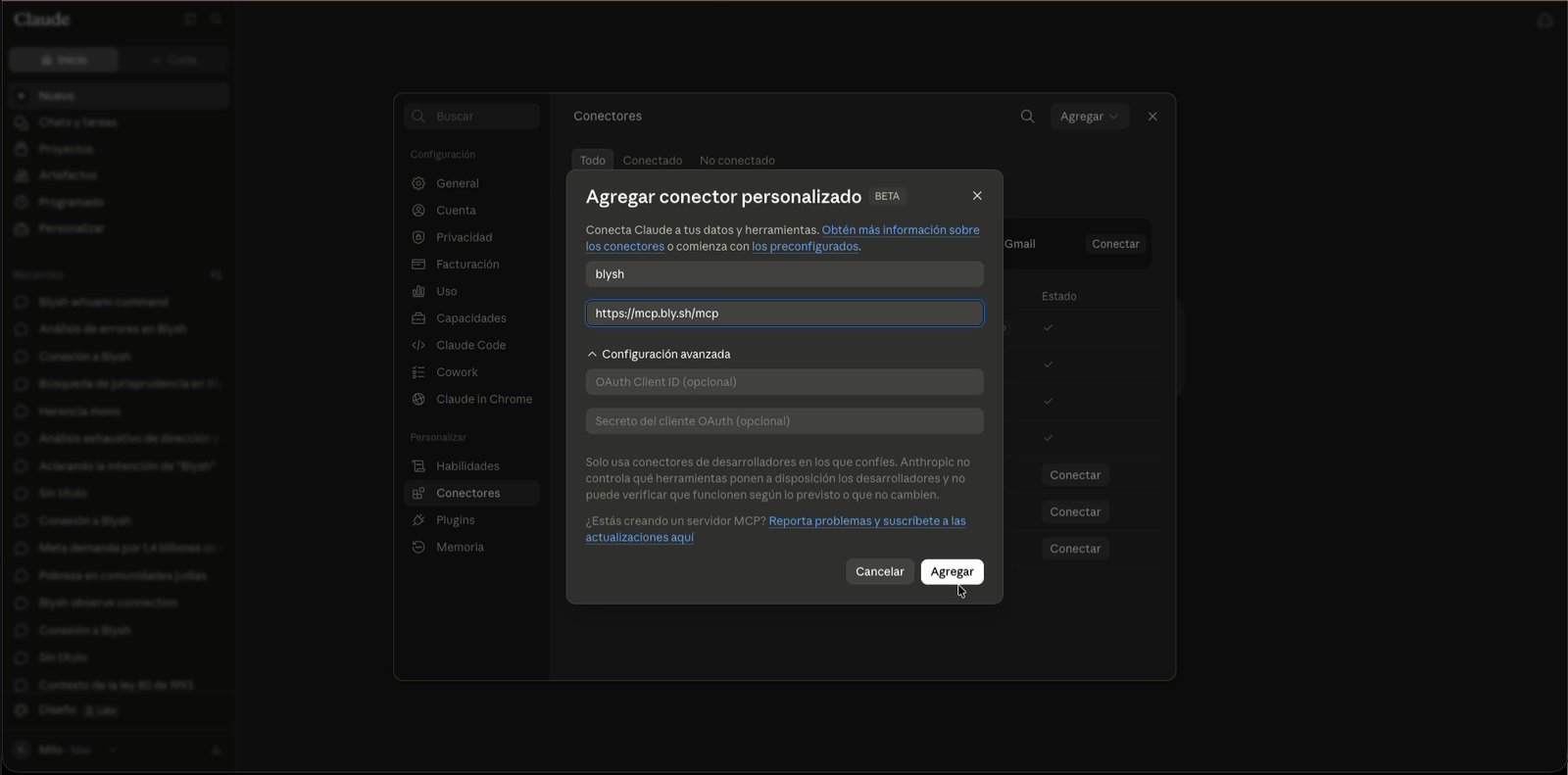Select the Inicio tab in main sidebar

(x=64, y=60)
